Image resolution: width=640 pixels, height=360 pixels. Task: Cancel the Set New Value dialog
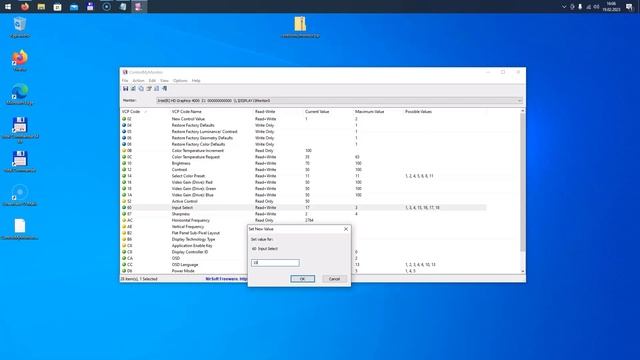pos(334,279)
